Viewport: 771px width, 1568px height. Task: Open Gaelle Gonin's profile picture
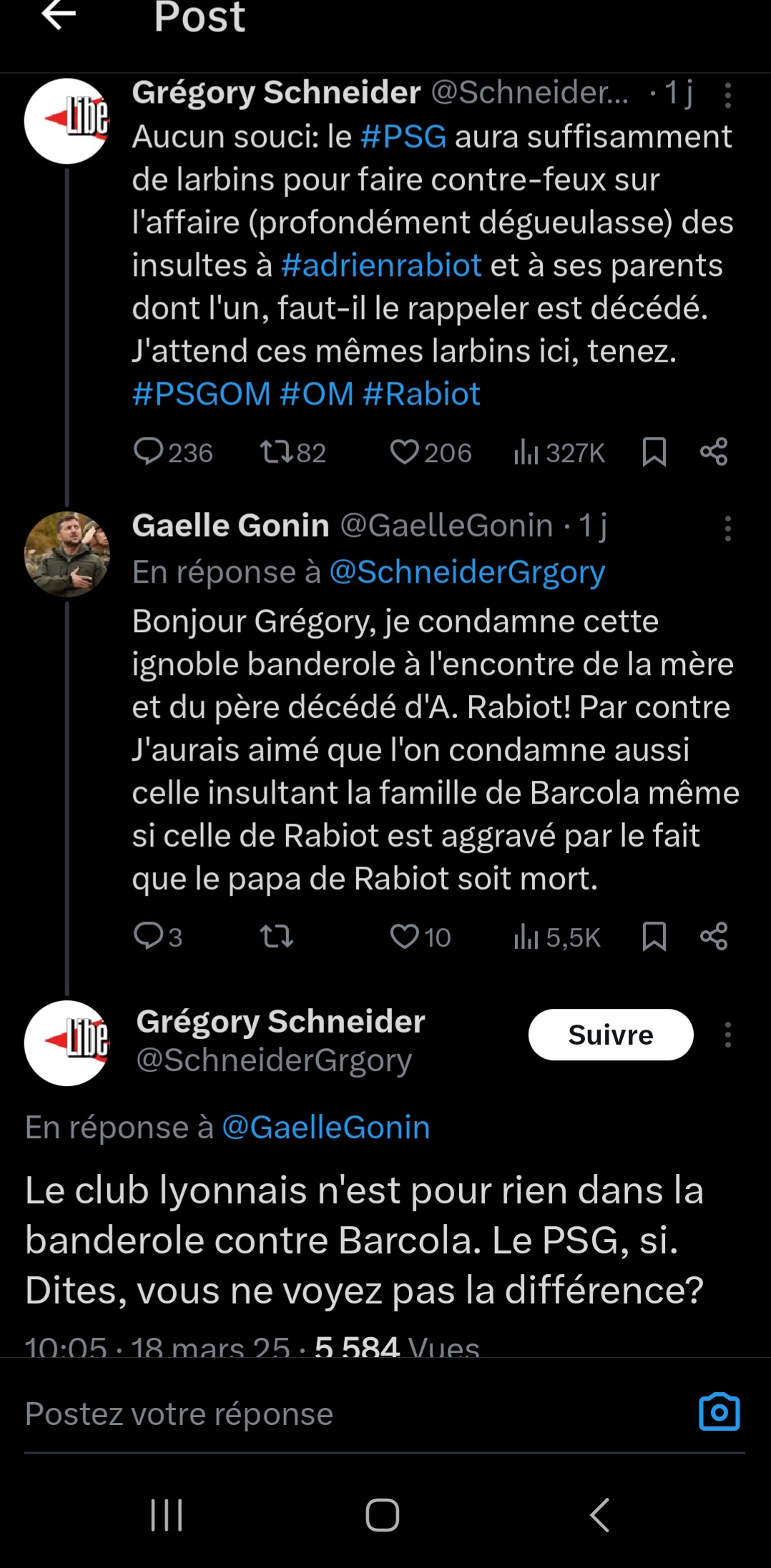pos(67,554)
